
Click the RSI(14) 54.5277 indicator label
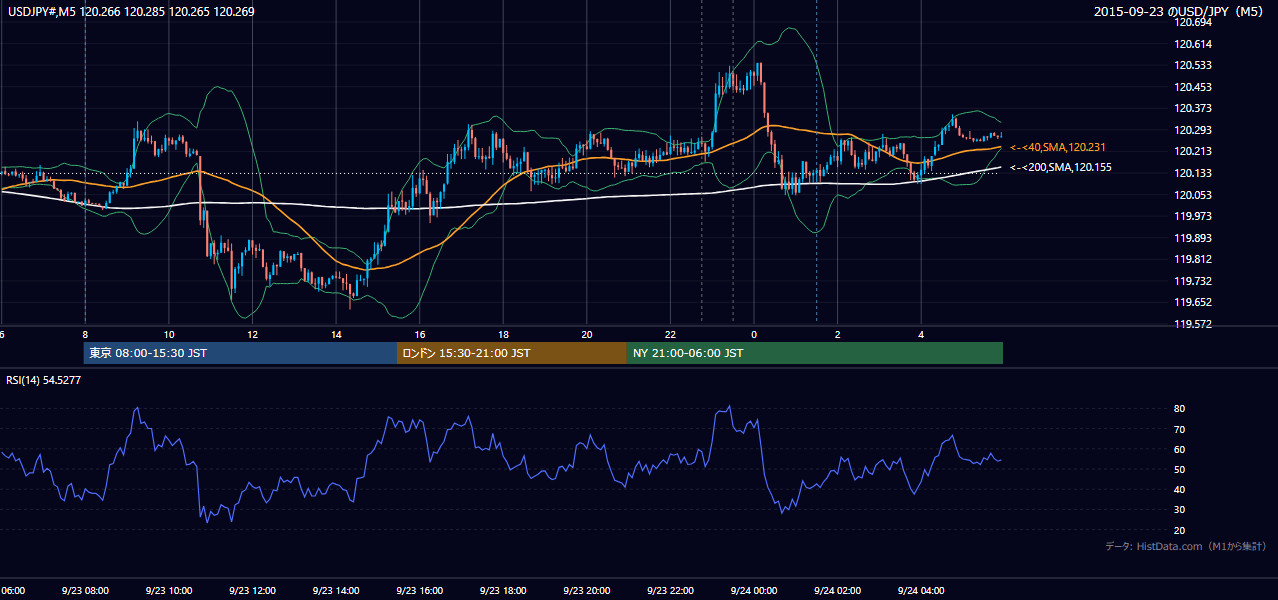coord(44,380)
